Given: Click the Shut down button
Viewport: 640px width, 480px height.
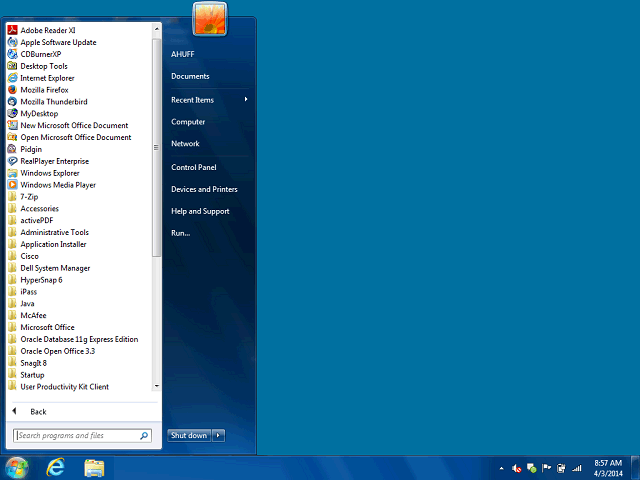Looking at the screenshot, I should point(189,436).
